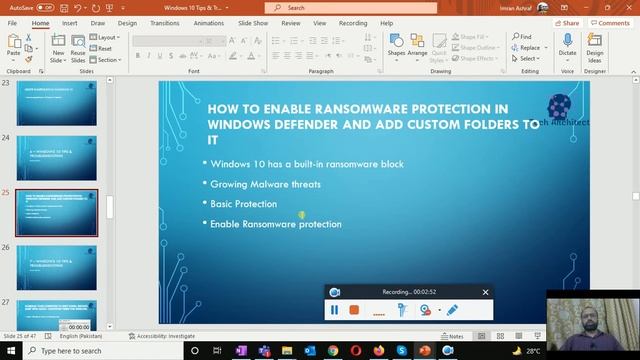Open the file title dropdown arrow
The height and width of the screenshot is (360, 640).
pyautogui.click(x=227, y=8)
